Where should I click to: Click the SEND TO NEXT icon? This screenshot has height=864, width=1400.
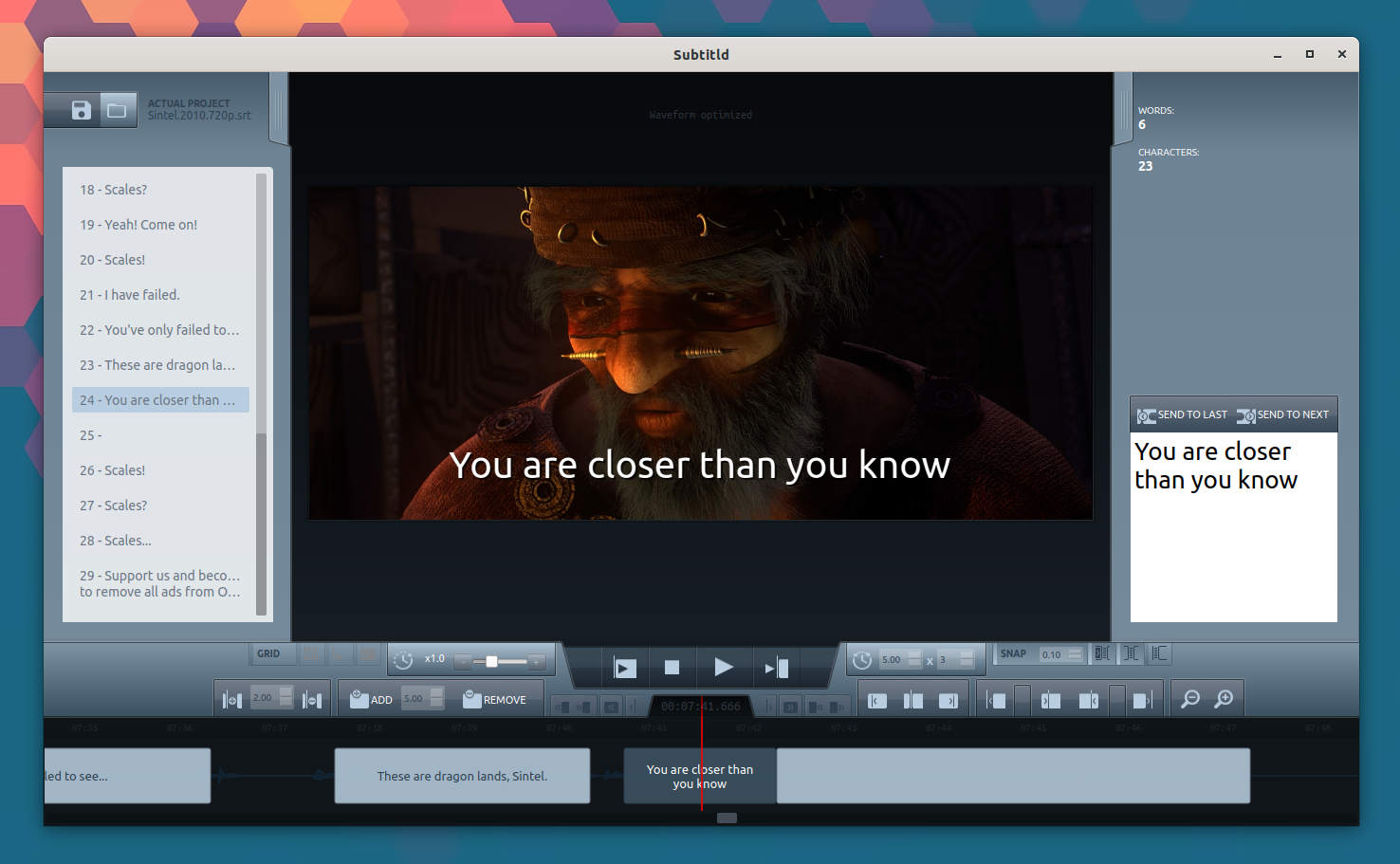pyautogui.click(x=1245, y=414)
